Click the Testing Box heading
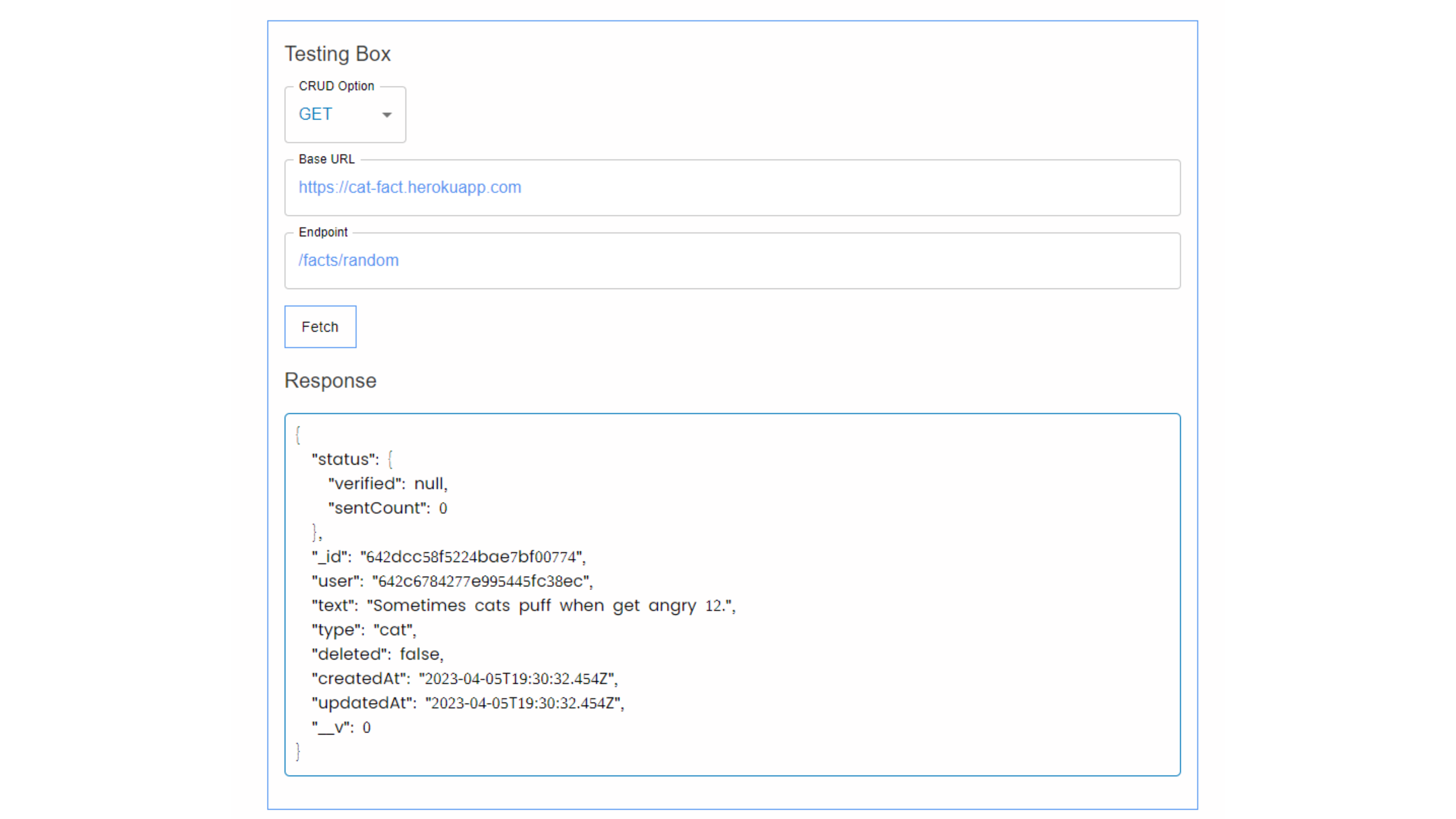1456x819 pixels. coord(337,54)
